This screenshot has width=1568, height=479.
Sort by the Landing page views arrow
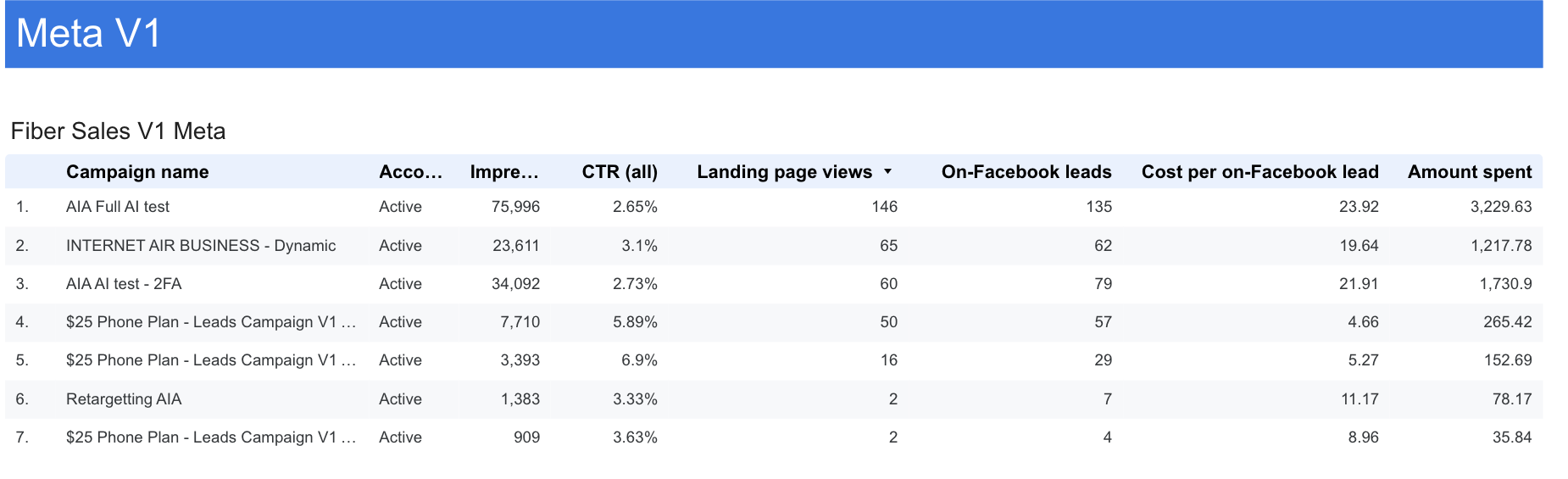pyautogui.click(x=887, y=171)
